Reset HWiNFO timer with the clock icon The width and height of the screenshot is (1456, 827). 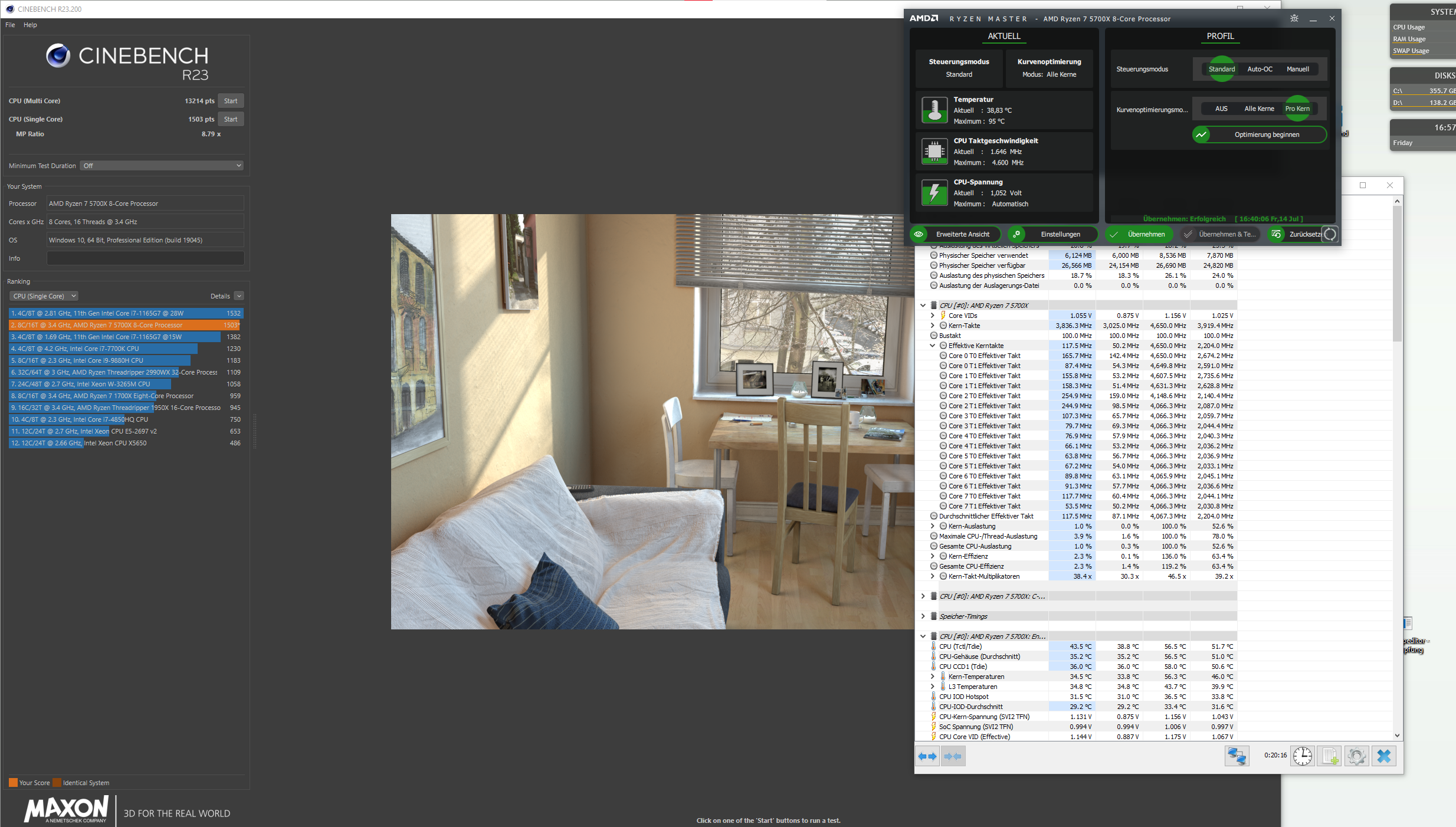pyautogui.click(x=1302, y=756)
